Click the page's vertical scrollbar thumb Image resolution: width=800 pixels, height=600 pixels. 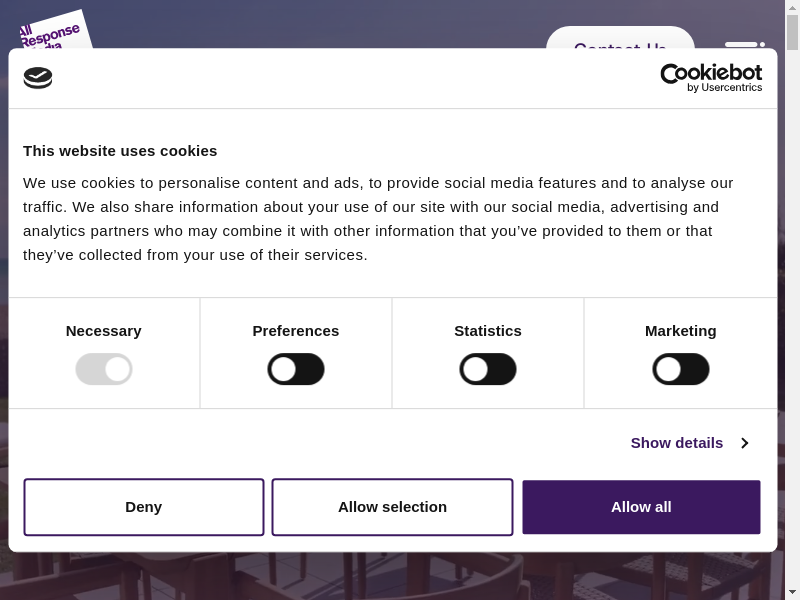click(x=792, y=32)
